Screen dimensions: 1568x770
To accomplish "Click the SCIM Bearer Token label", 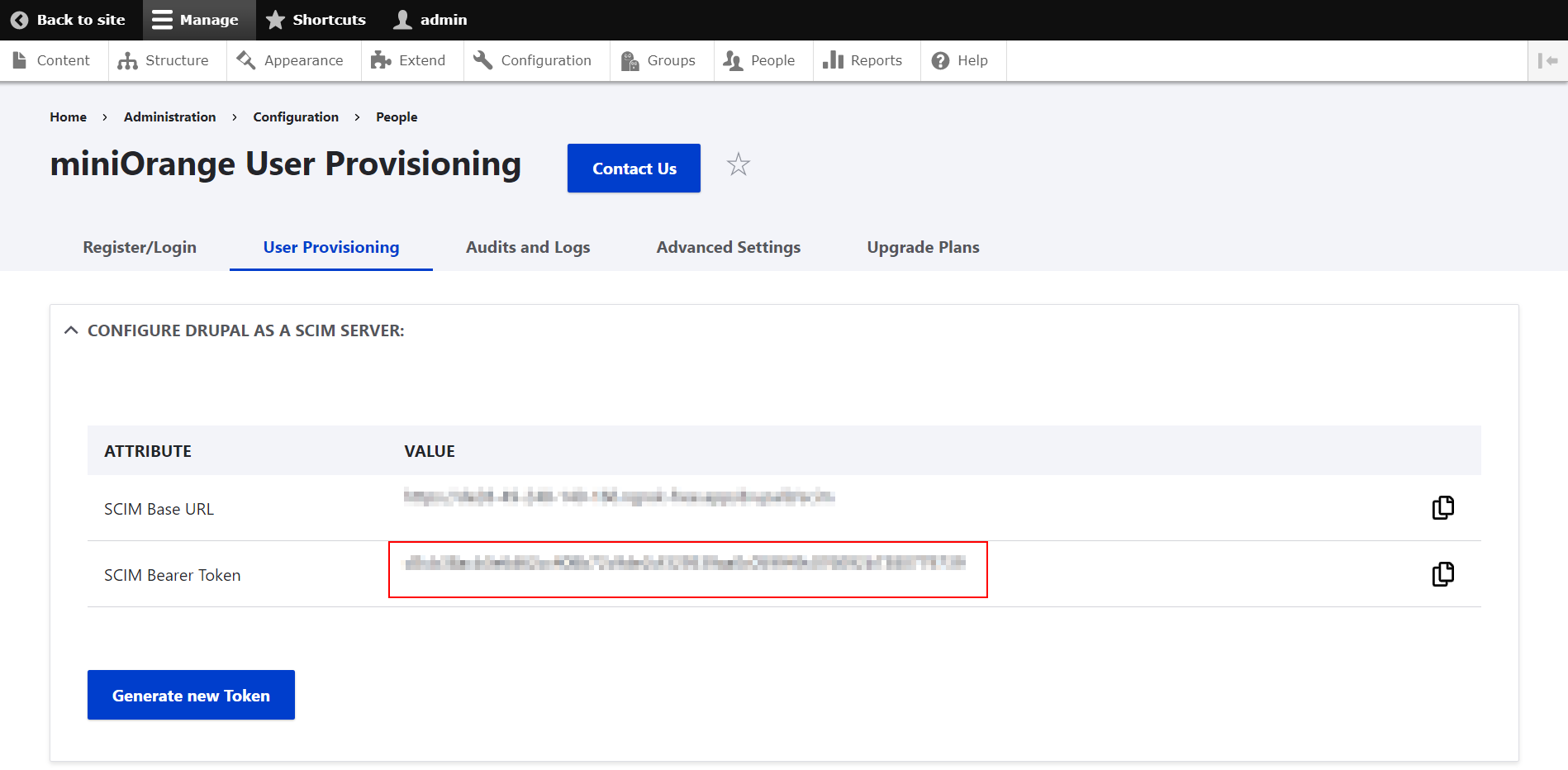I will 173,575.
